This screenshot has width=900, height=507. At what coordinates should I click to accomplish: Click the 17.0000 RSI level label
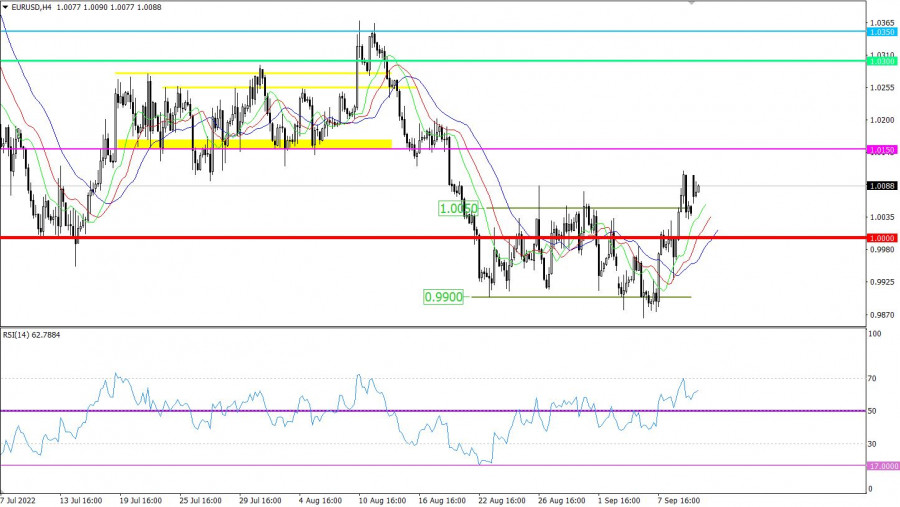[881, 466]
